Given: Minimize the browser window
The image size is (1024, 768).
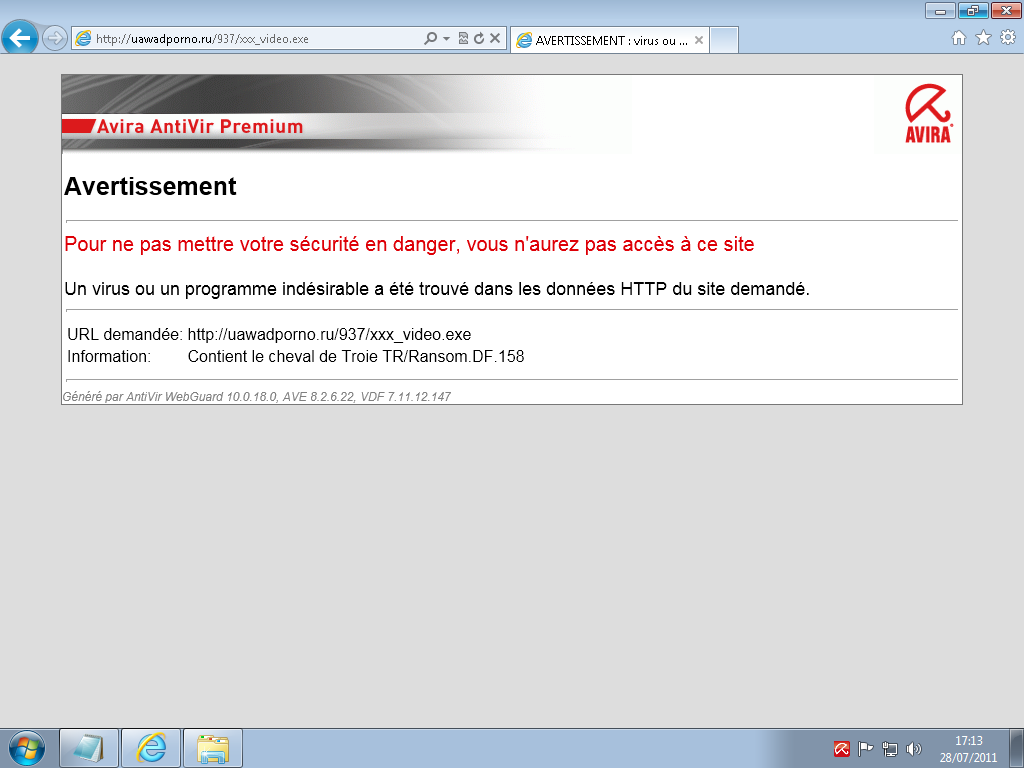Looking at the screenshot, I should (940, 10).
